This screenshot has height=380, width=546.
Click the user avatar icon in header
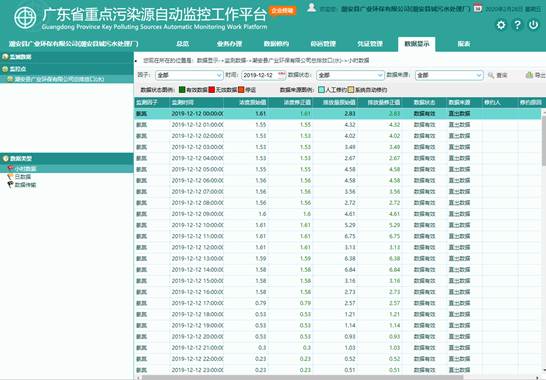(312, 8)
